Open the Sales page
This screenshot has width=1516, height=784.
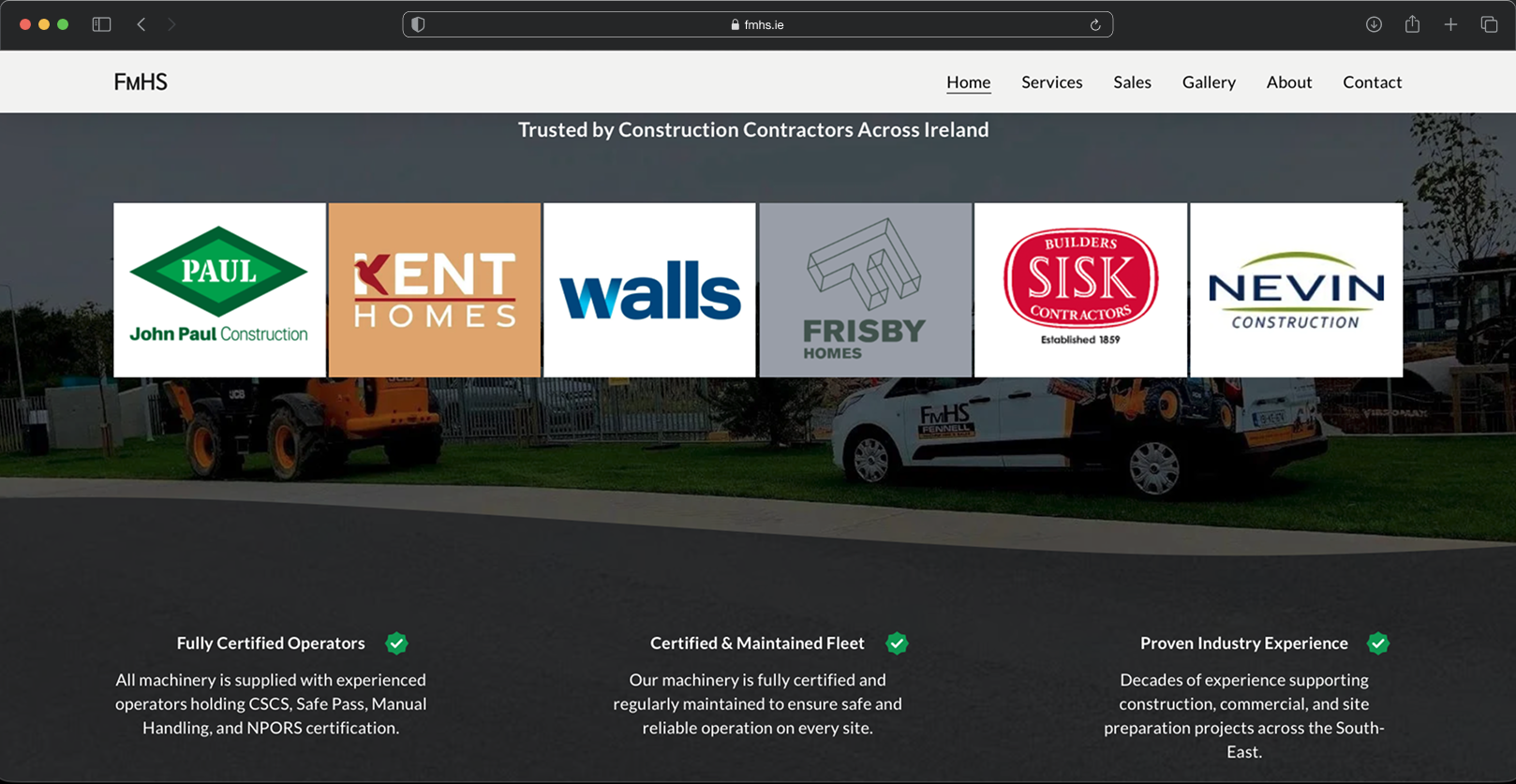tap(1132, 82)
